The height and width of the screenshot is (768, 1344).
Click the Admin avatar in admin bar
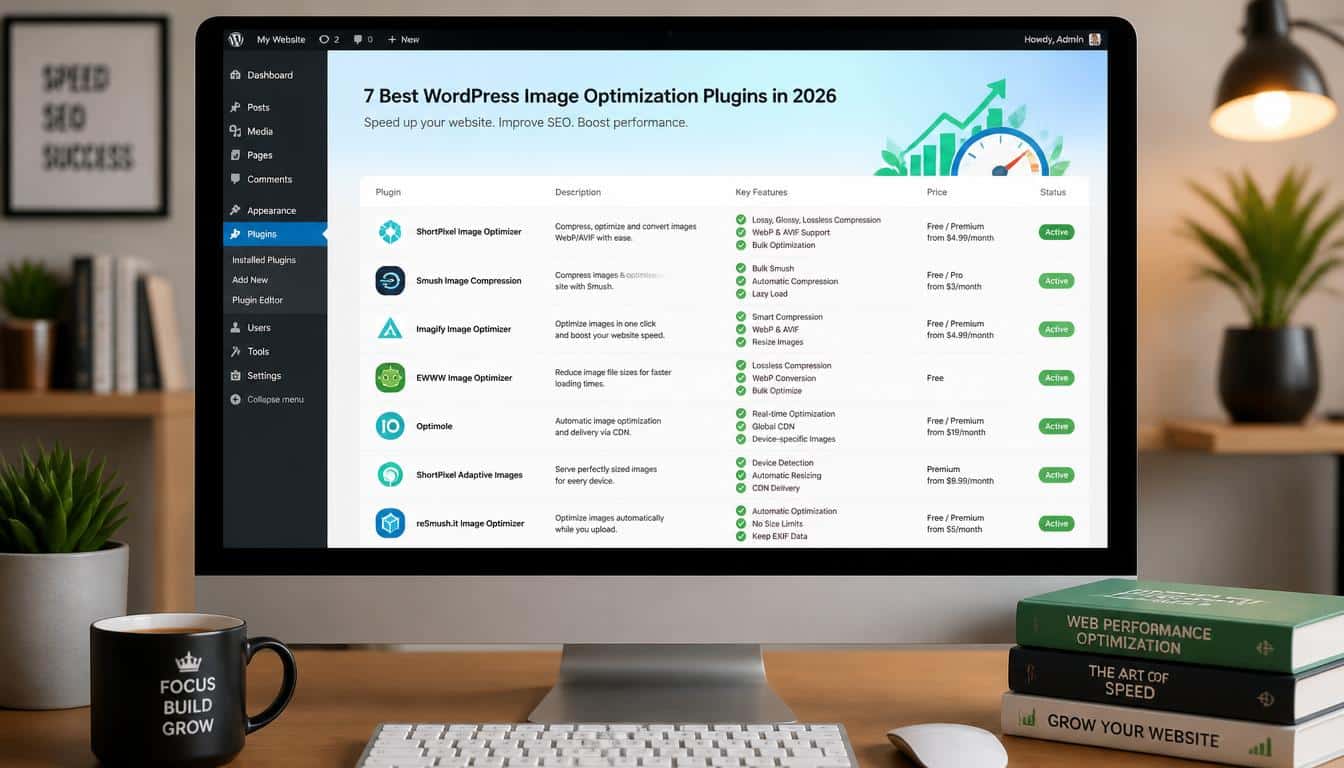[x=1094, y=39]
